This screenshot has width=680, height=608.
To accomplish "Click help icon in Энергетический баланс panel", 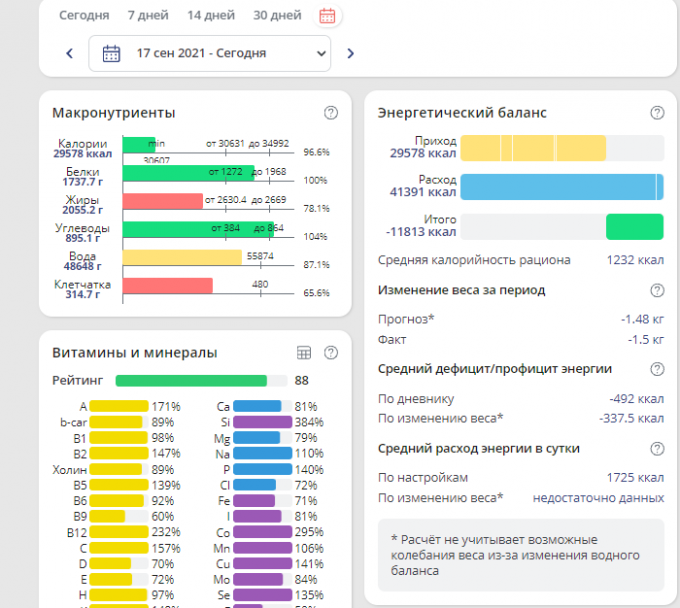I will tap(657, 113).
